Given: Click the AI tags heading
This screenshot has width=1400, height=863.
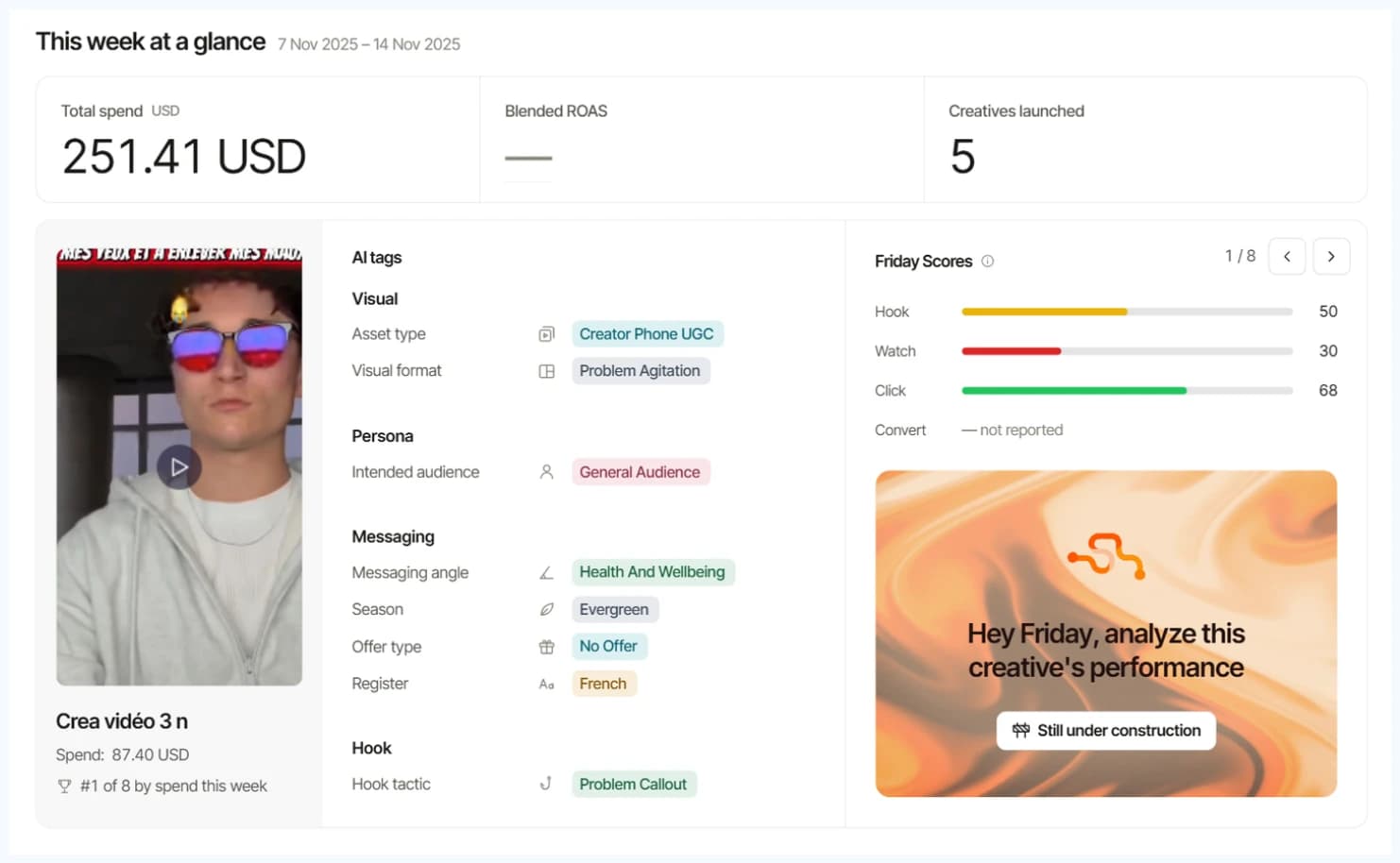Looking at the screenshot, I should [377, 258].
